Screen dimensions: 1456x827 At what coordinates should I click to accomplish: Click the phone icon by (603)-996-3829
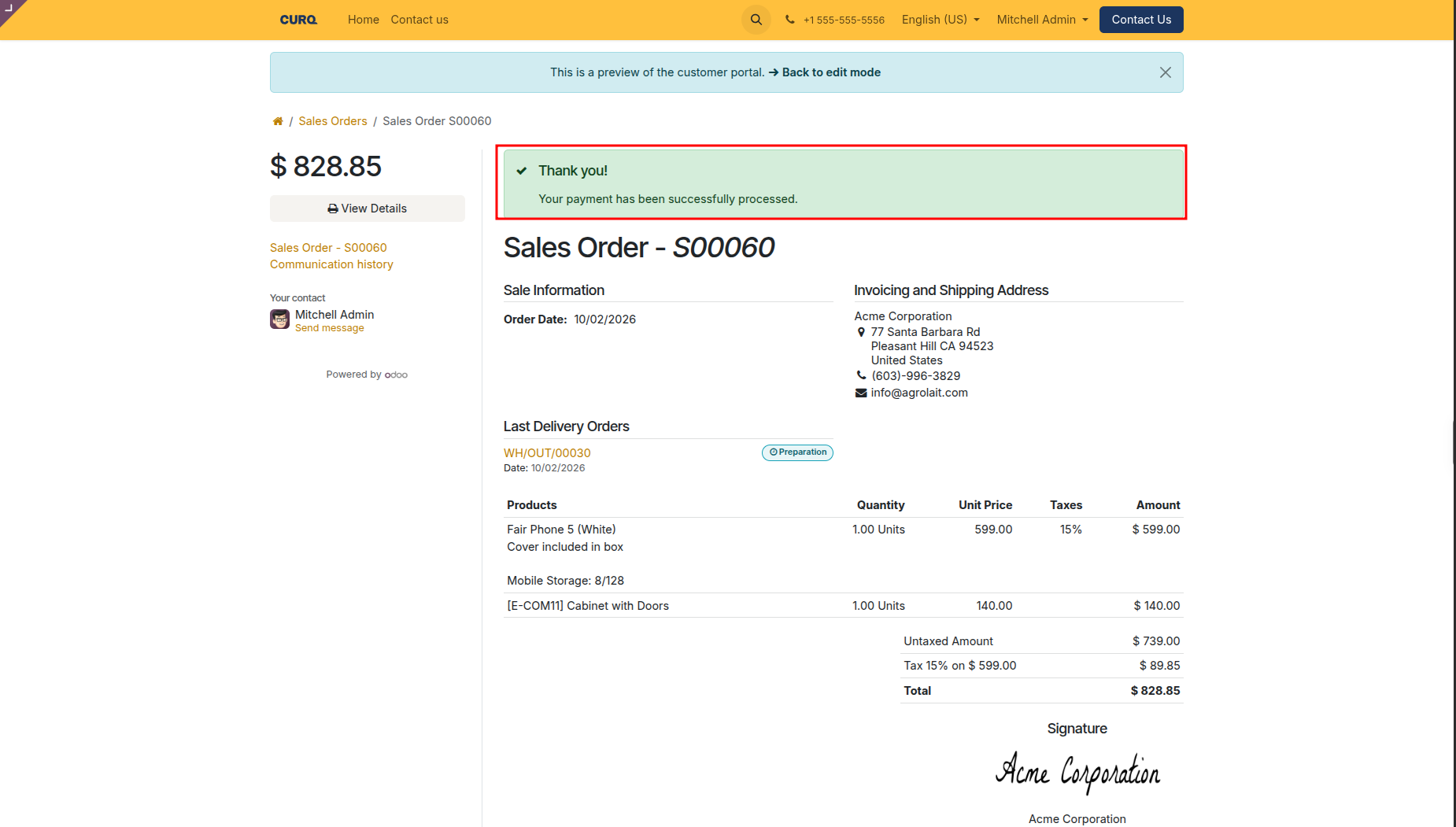pyautogui.click(x=861, y=375)
